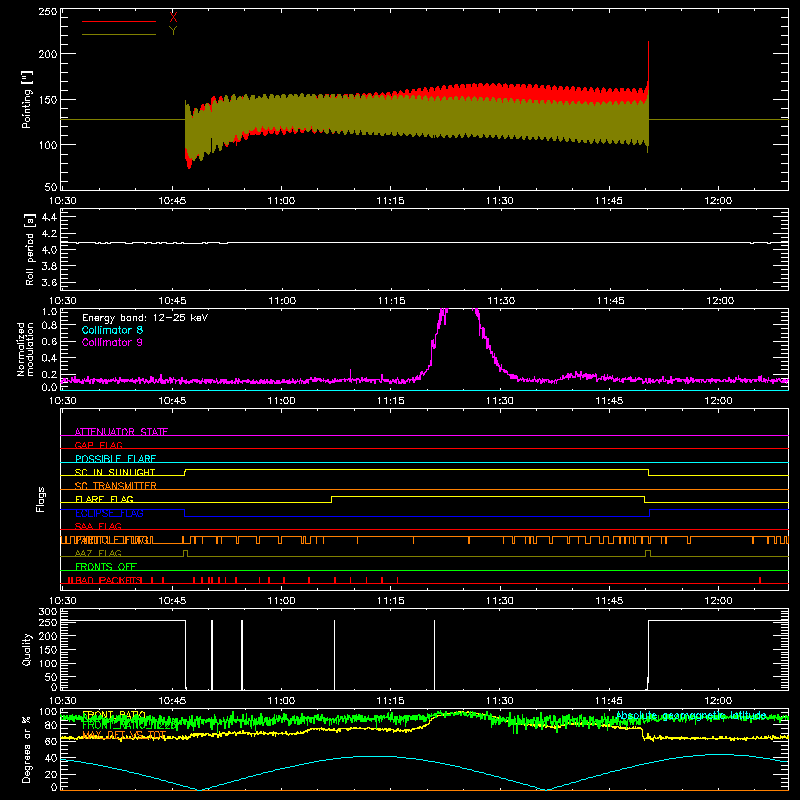Click the 'Degrees or %' axis title
The width and height of the screenshot is (800, 800).
click(27, 749)
